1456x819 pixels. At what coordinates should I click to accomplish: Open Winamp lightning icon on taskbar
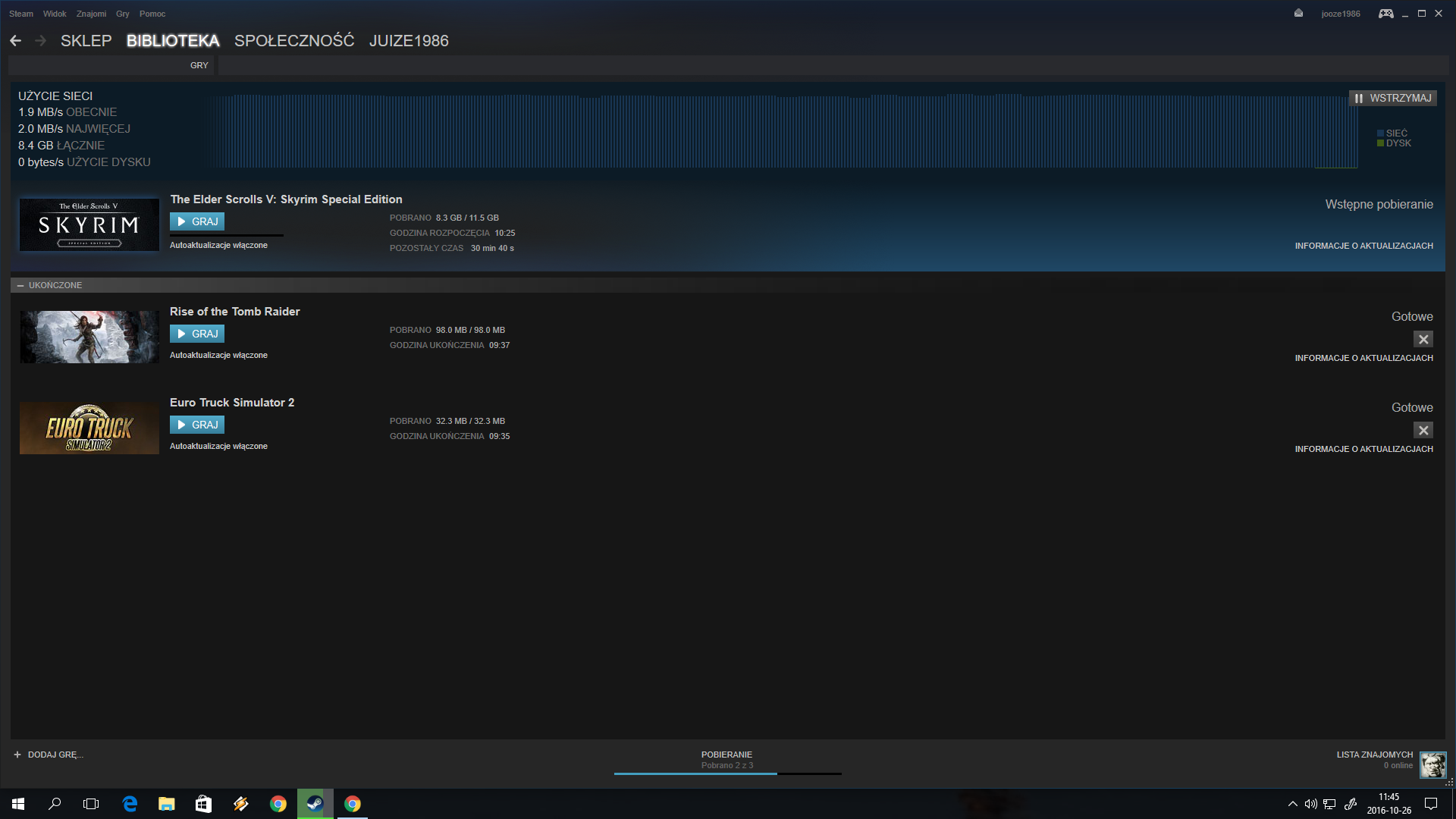click(240, 804)
